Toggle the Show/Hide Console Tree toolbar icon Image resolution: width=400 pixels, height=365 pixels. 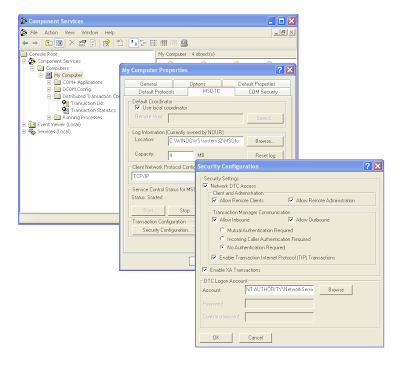[x=59, y=43]
